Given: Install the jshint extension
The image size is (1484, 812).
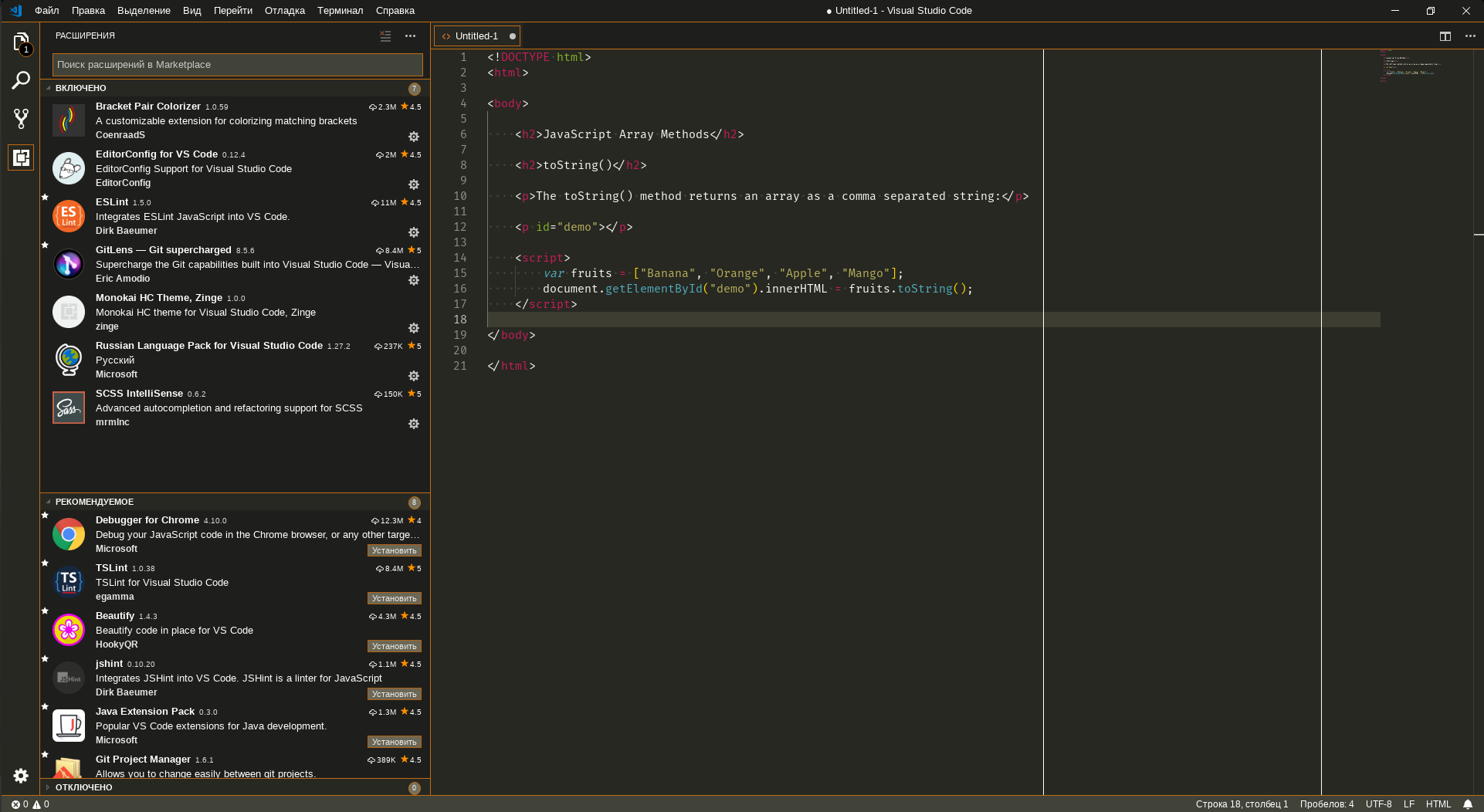Looking at the screenshot, I should coord(394,694).
